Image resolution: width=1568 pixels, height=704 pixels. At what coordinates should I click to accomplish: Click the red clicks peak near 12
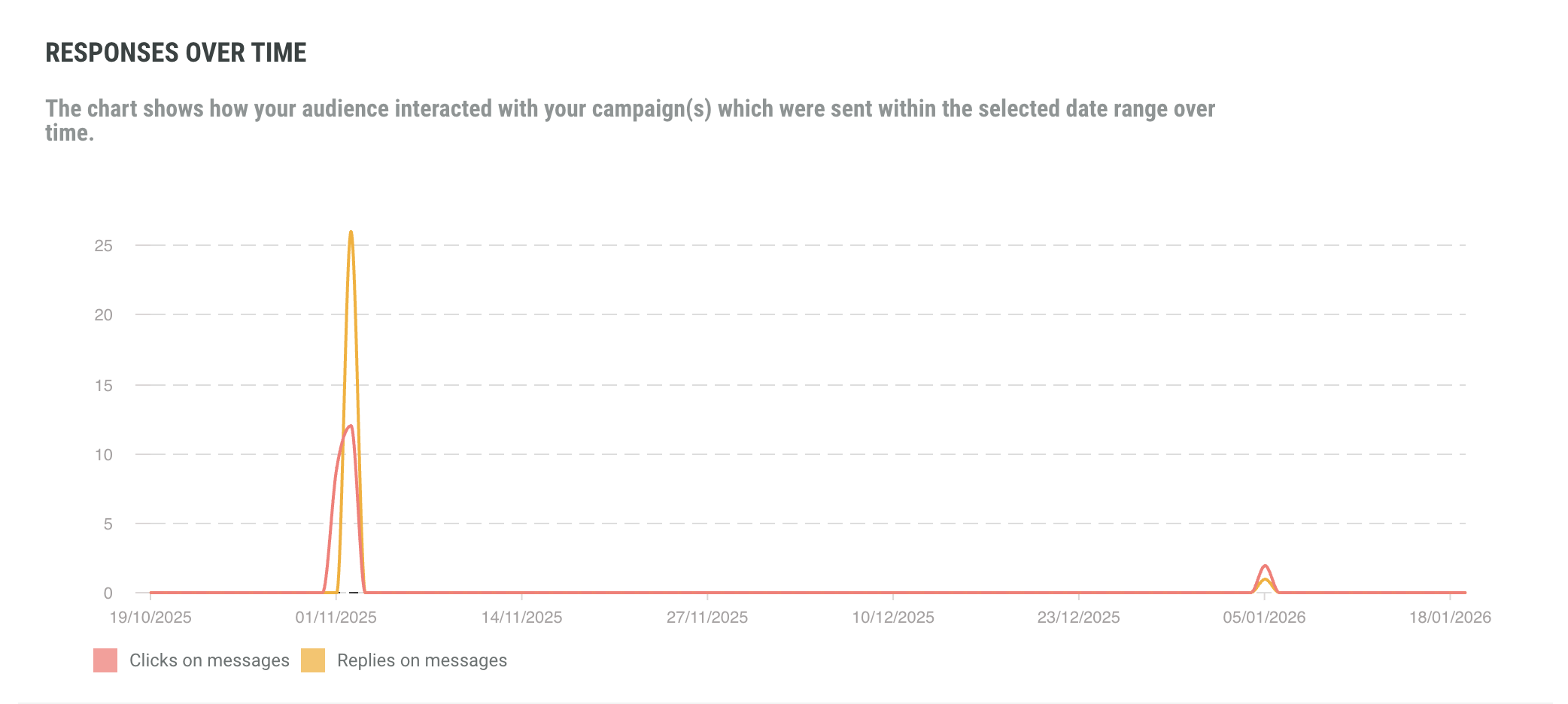(x=350, y=426)
